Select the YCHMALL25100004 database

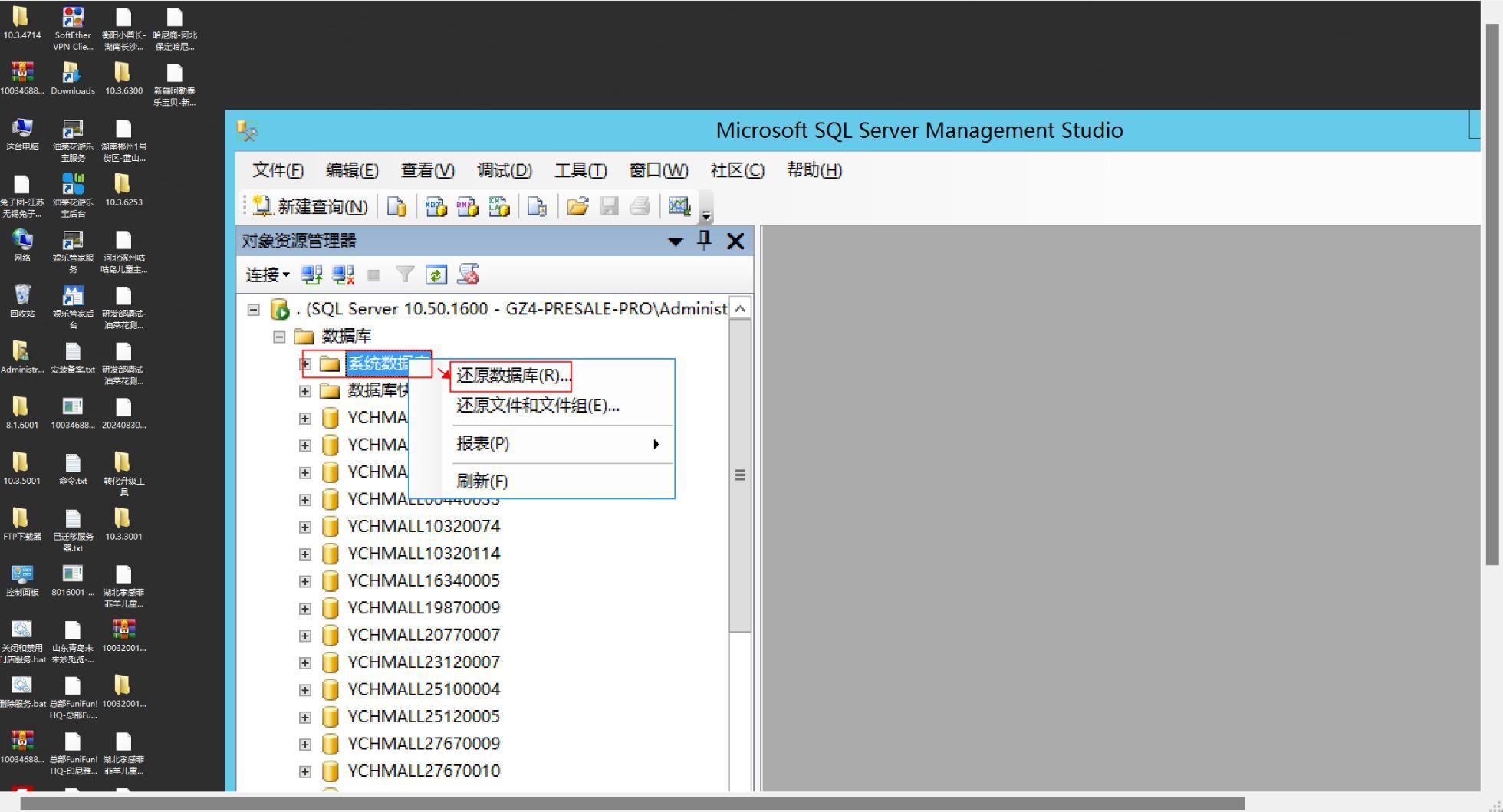(423, 689)
